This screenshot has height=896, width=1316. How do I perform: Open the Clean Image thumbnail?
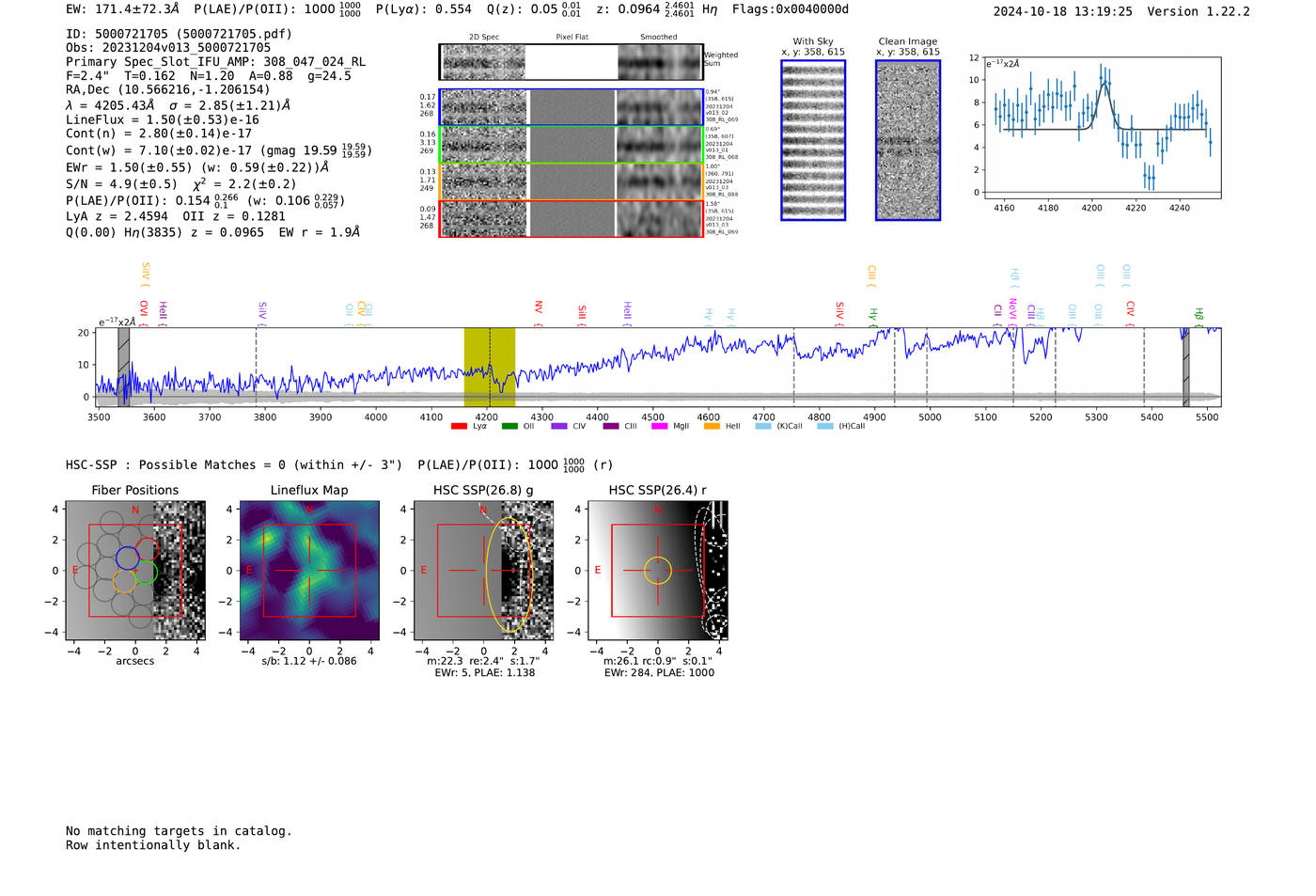(x=908, y=140)
